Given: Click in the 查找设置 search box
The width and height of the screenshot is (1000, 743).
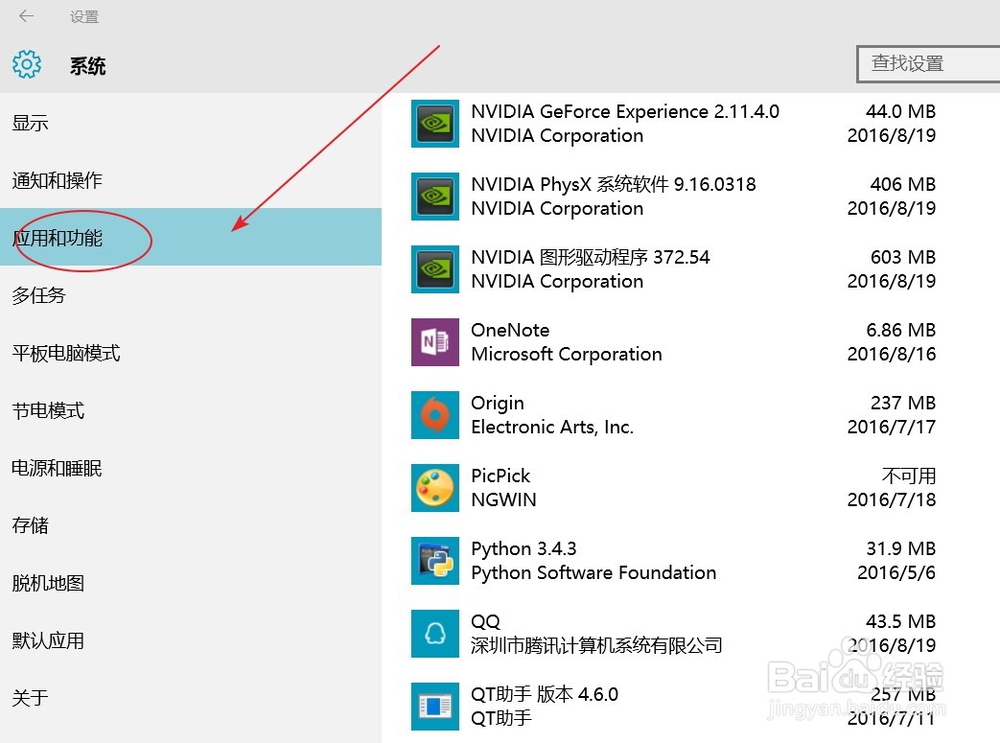Looking at the screenshot, I should coord(925,64).
